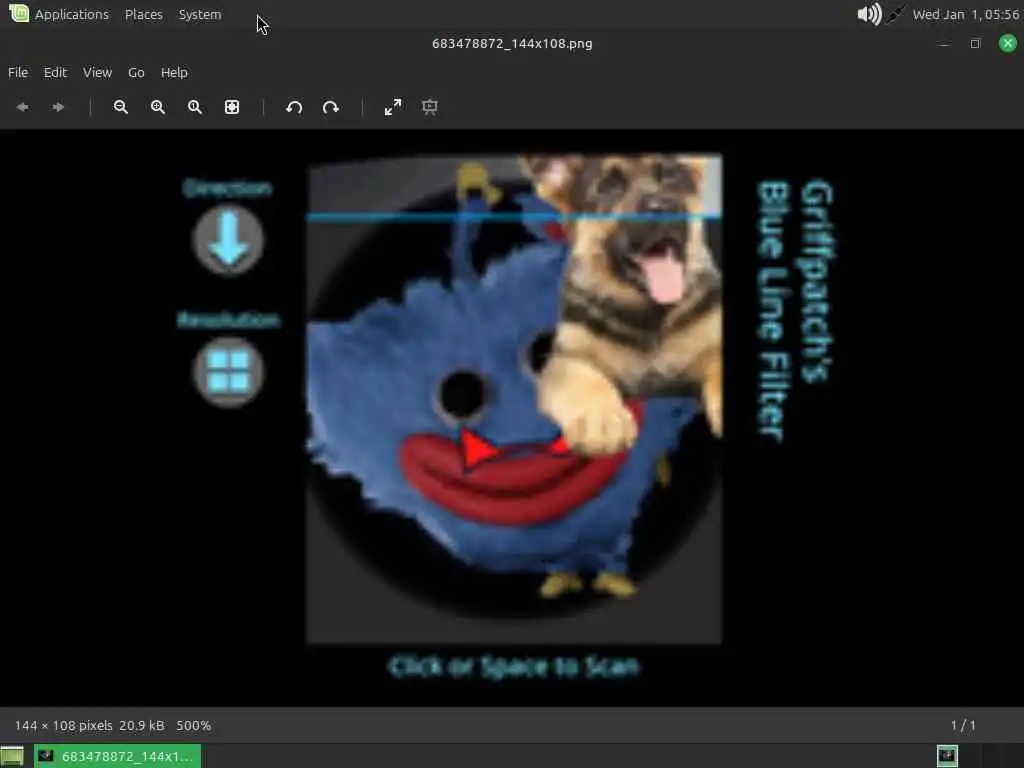Open the Places menu

click(144, 14)
